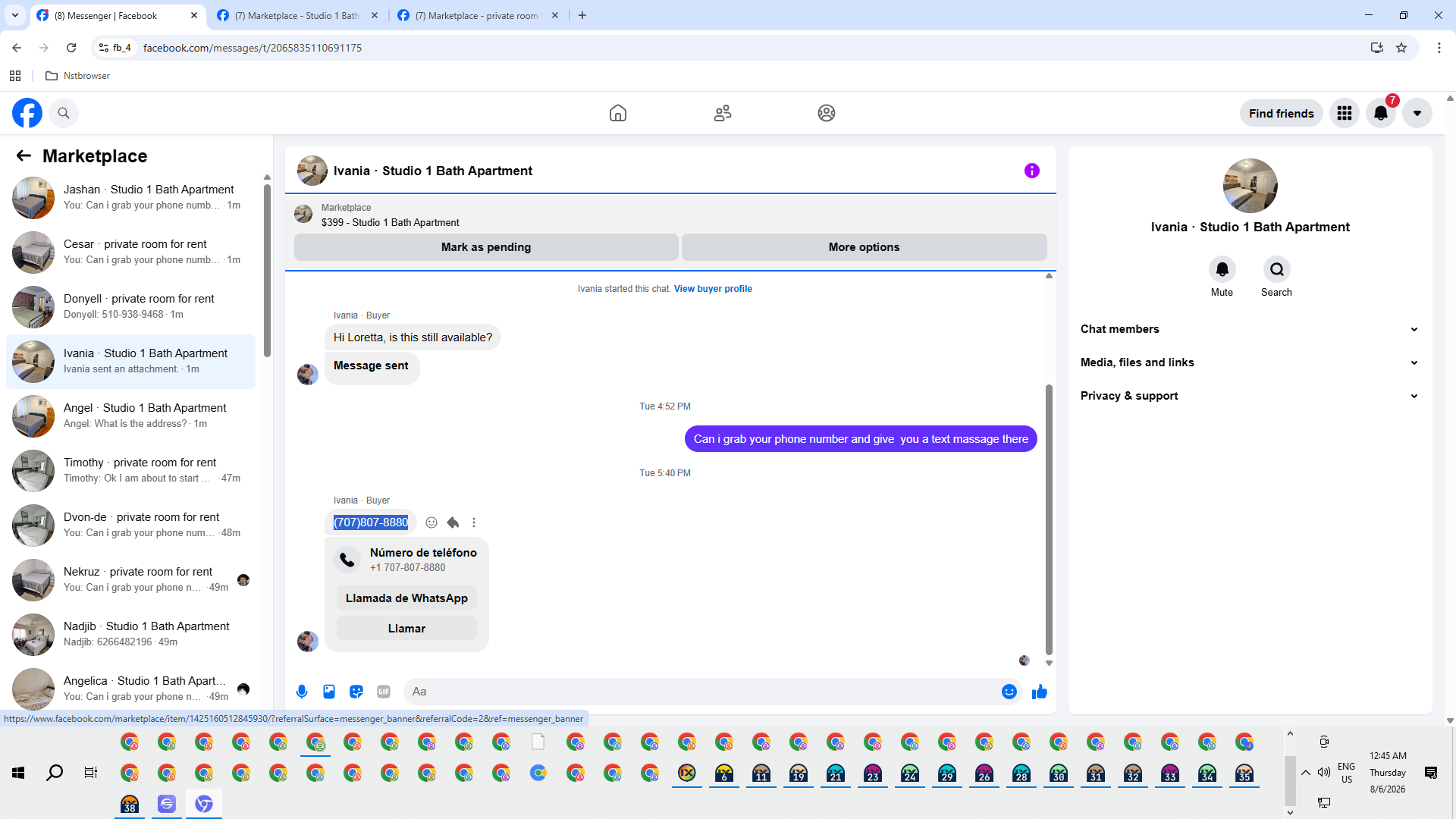Show hidden system tray icons
The height and width of the screenshot is (819, 1456).
click(1306, 773)
